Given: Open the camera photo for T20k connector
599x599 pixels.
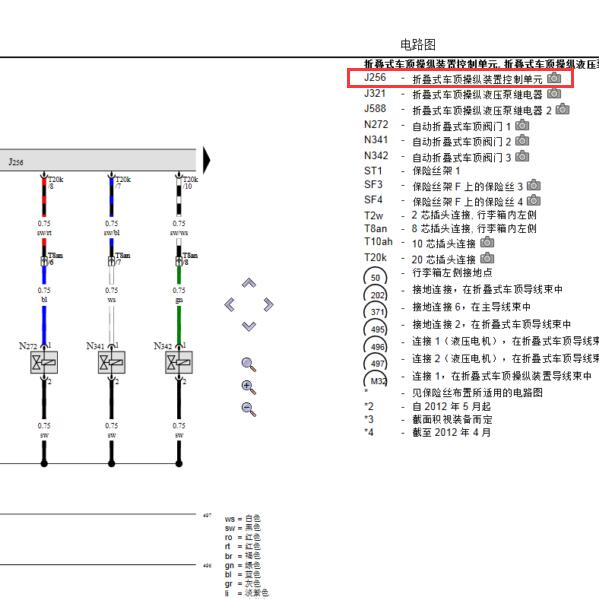Looking at the screenshot, I should pyautogui.click(x=487, y=259).
